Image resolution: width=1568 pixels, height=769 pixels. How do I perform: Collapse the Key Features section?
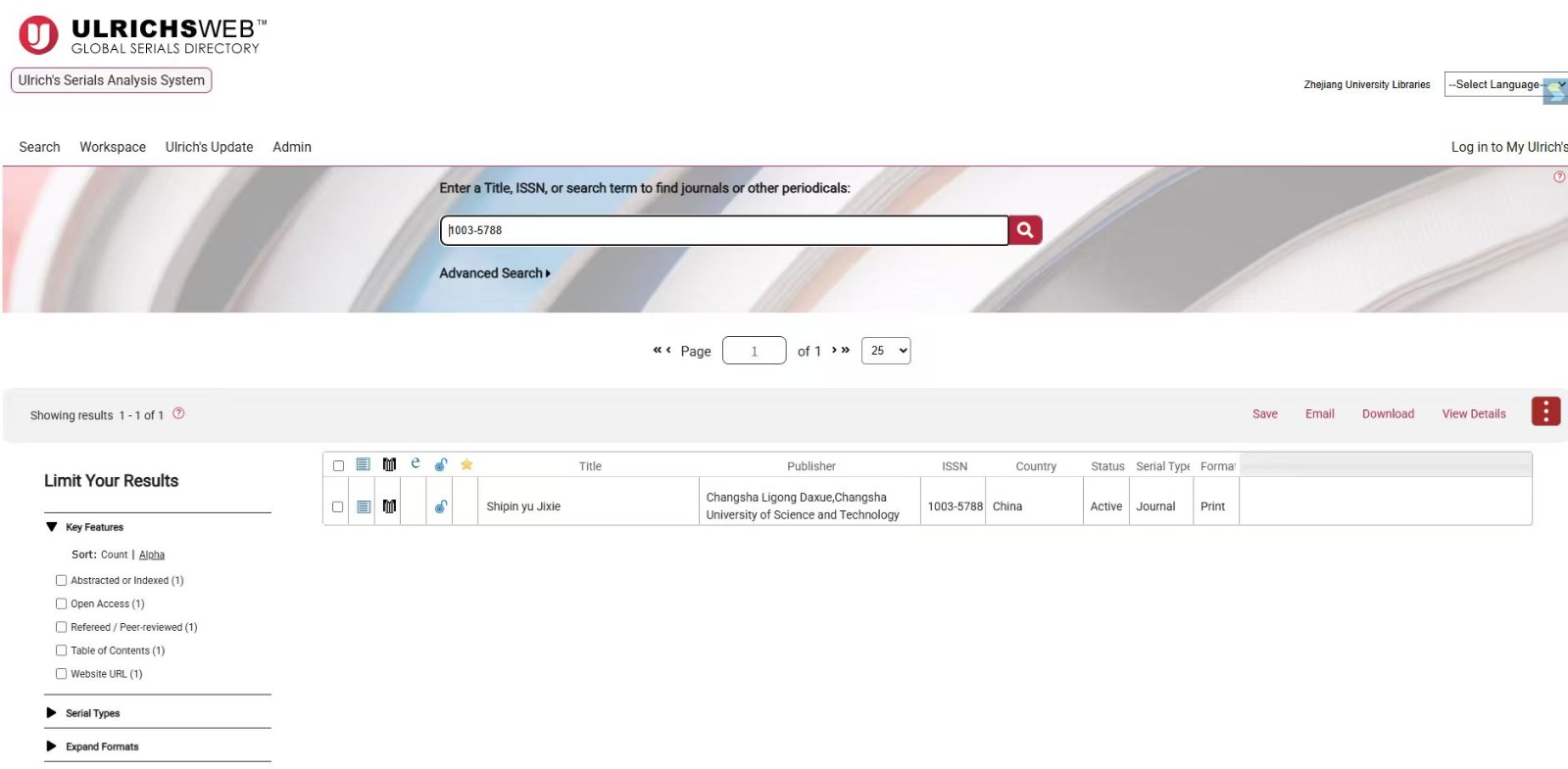(52, 527)
